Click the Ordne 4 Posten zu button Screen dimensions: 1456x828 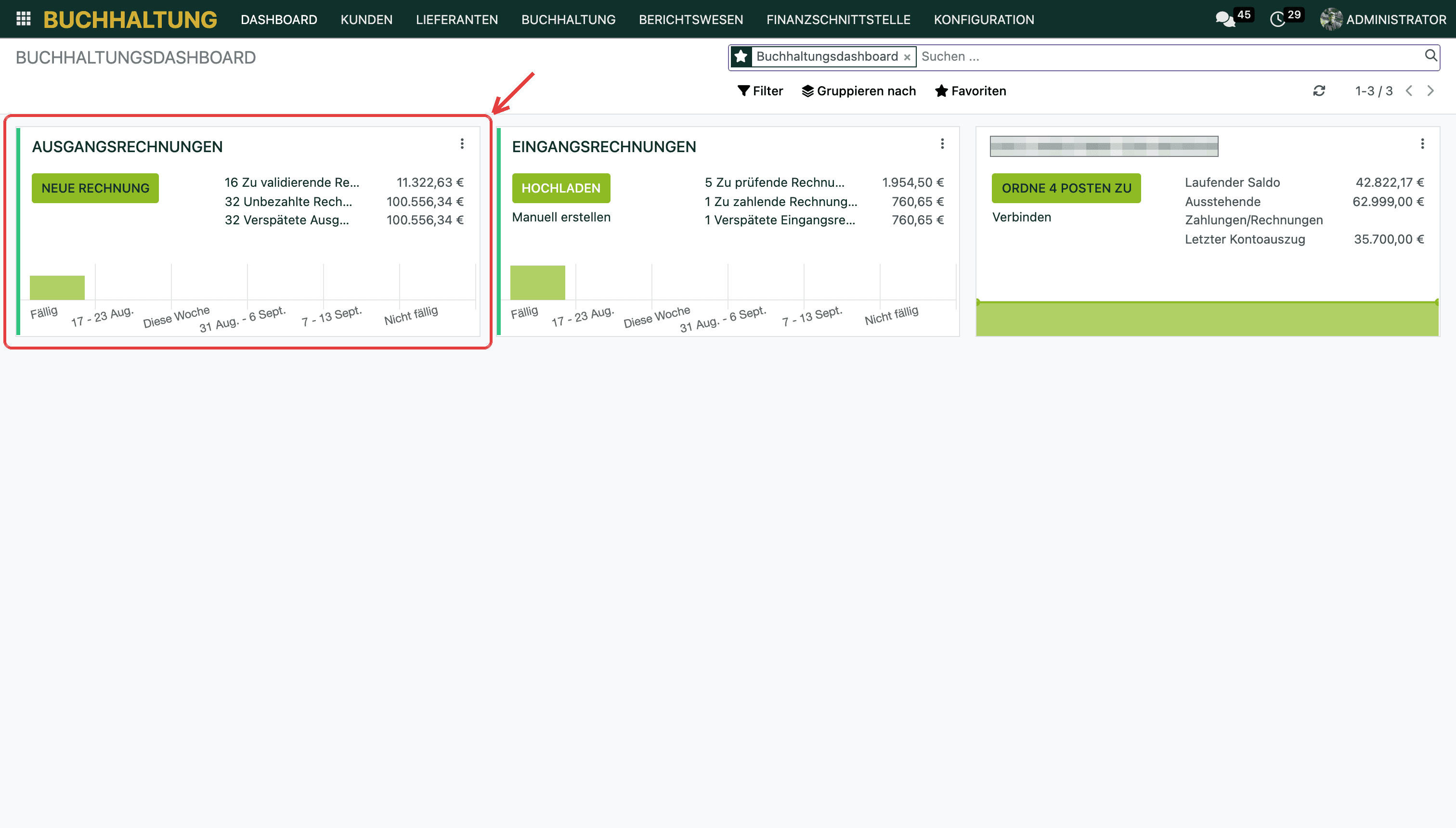[x=1066, y=188]
